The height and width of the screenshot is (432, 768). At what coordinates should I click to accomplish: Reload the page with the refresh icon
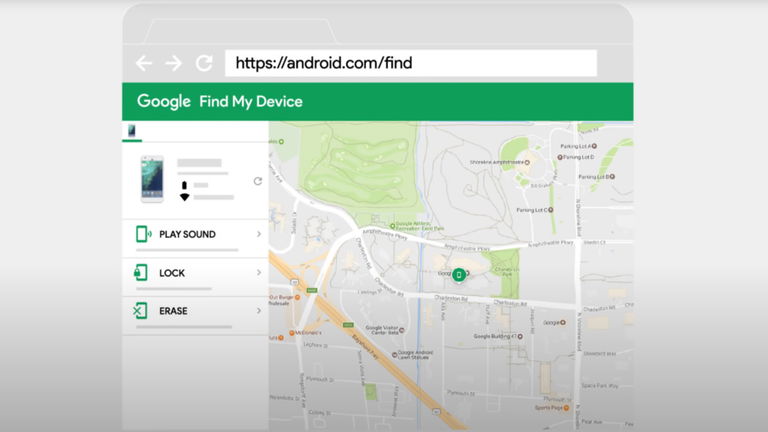click(x=204, y=63)
